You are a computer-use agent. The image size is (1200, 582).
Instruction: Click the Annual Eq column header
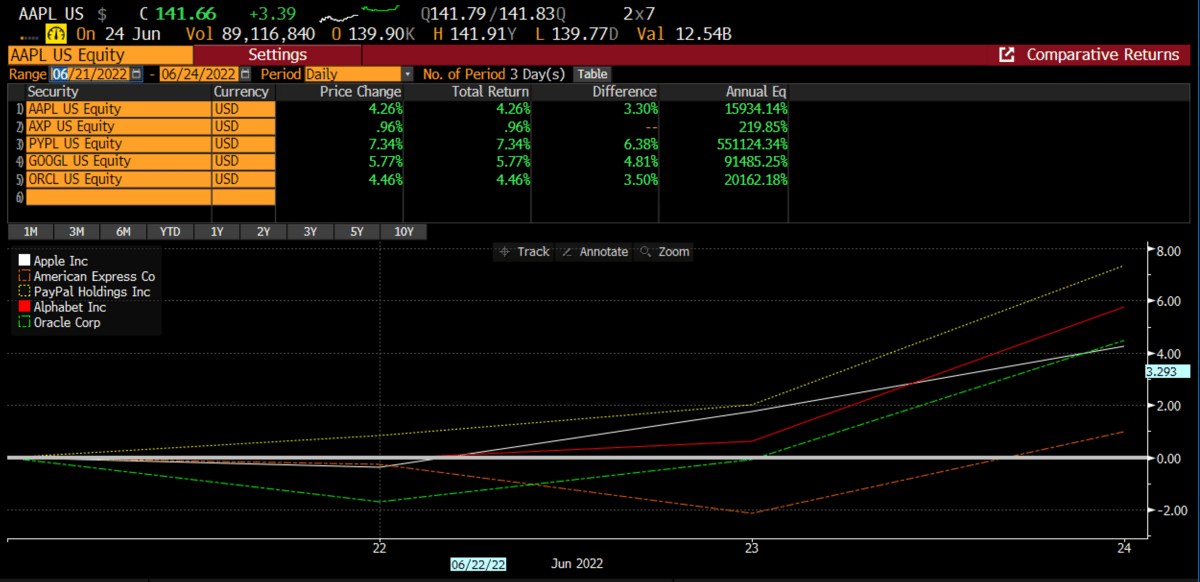(756, 92)
